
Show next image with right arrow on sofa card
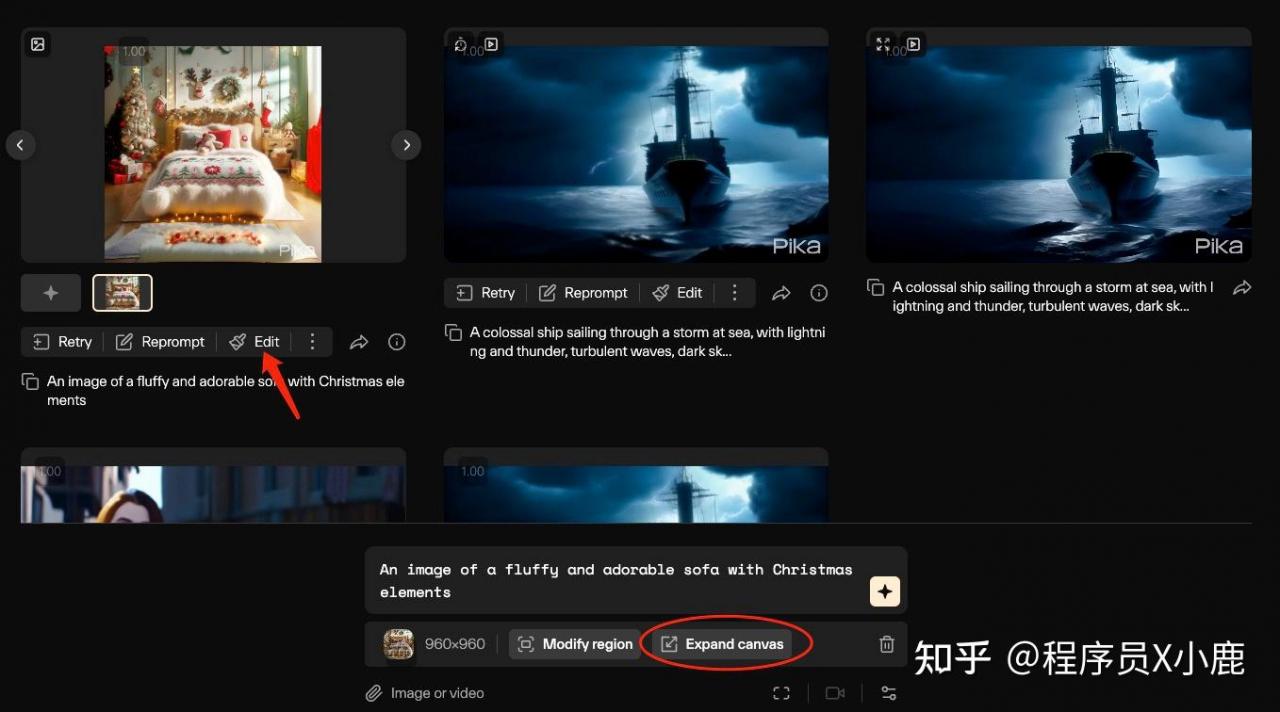pyautogui.click(x=406, y=145)
